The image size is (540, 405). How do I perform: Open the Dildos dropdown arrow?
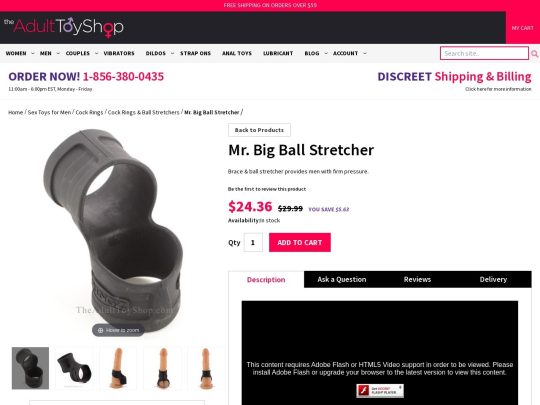click(x=172, y=53)
